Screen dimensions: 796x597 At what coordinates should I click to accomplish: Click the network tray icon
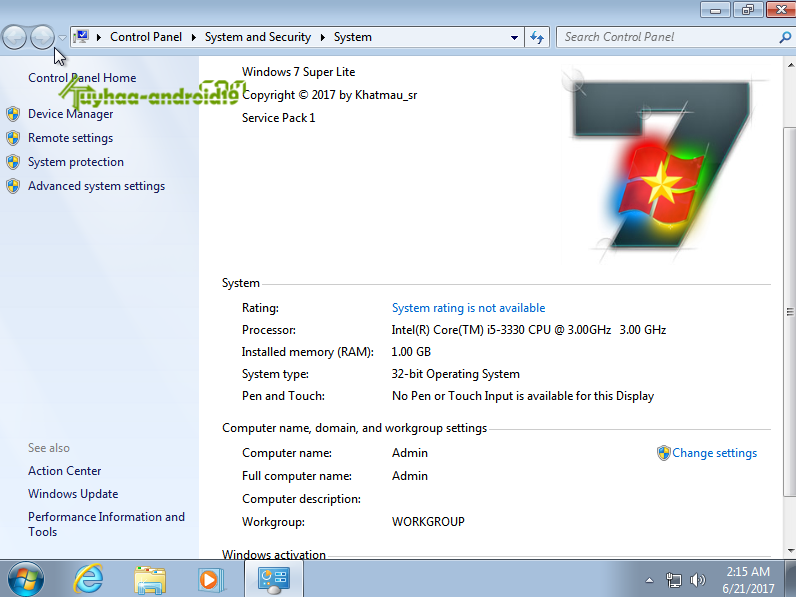(673, 580)
